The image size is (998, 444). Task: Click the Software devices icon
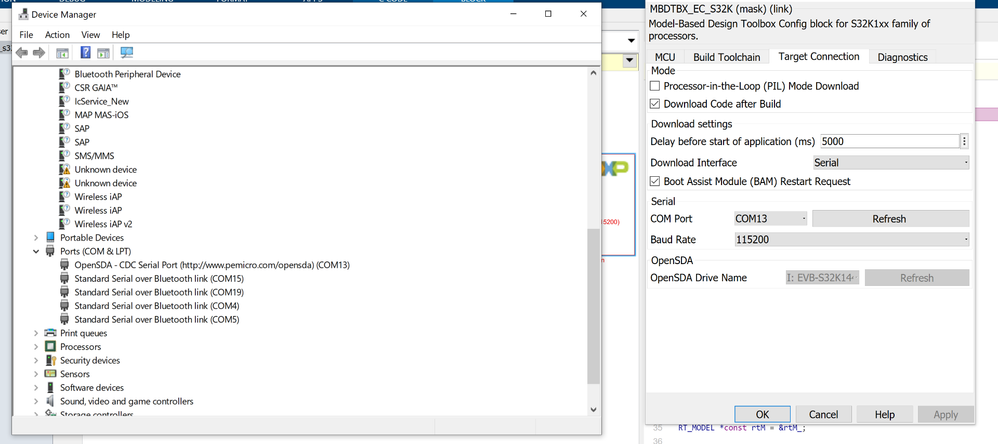50,387
